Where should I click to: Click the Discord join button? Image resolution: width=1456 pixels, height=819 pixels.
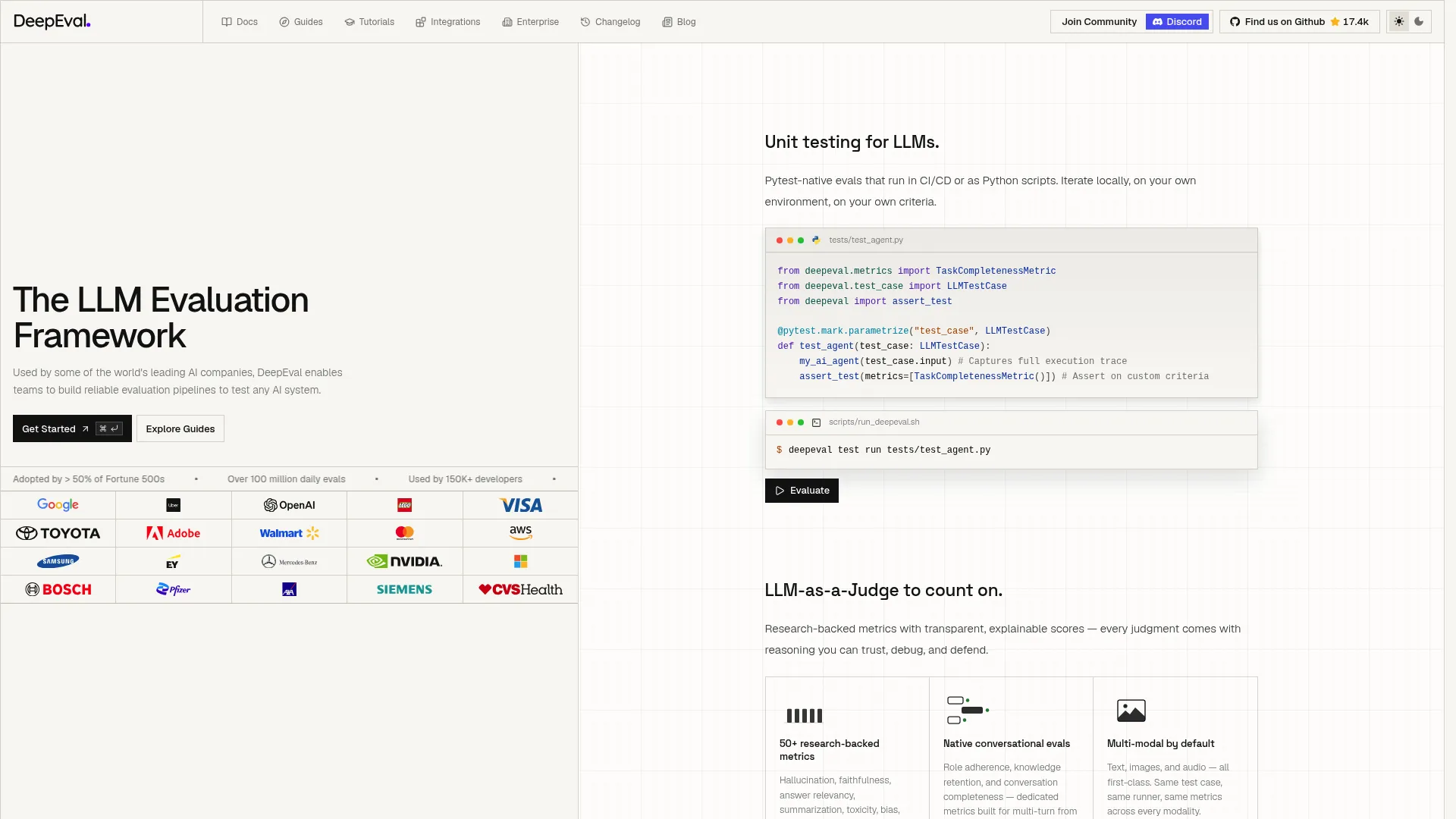click(1178, 22)
